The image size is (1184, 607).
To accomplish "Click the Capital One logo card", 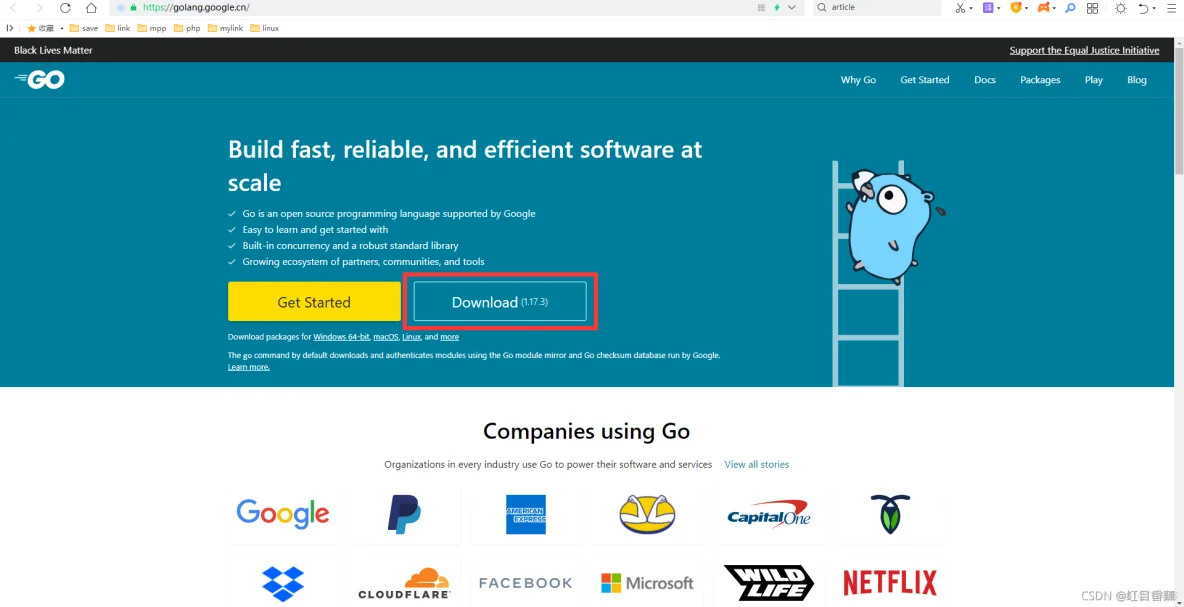I will 769,515.
